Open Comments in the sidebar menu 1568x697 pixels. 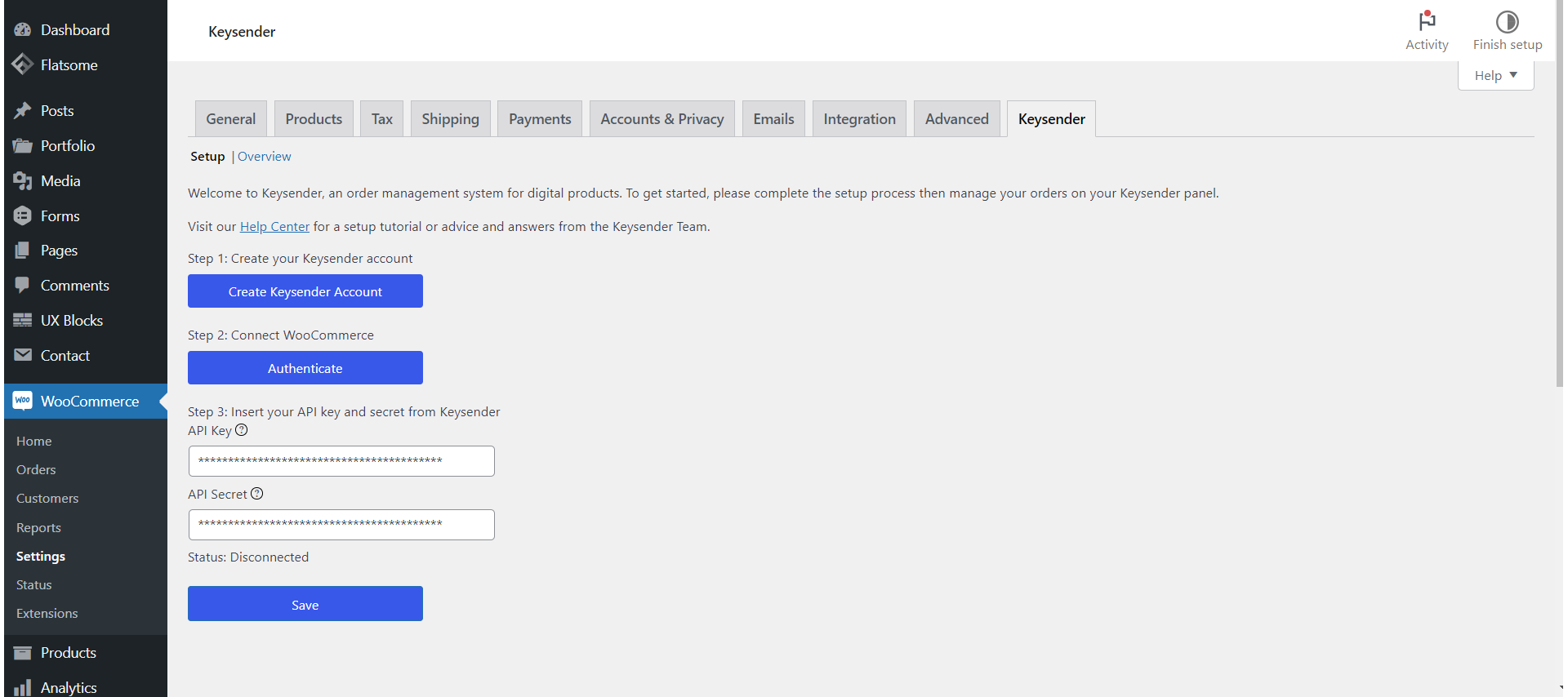coord(75,286)
